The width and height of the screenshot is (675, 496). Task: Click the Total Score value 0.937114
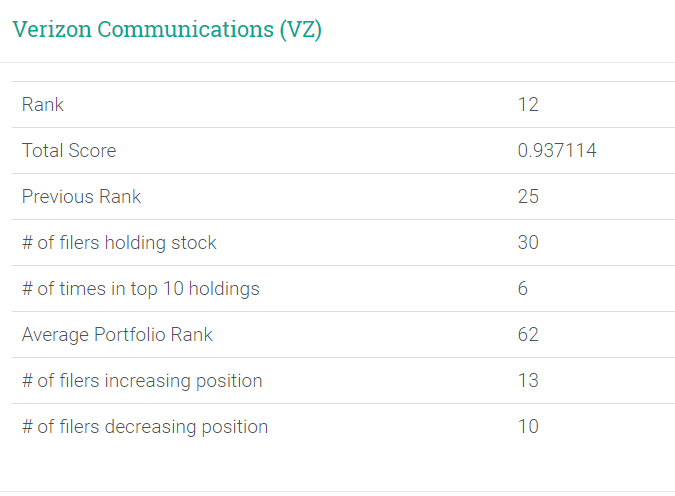[557, 151]
